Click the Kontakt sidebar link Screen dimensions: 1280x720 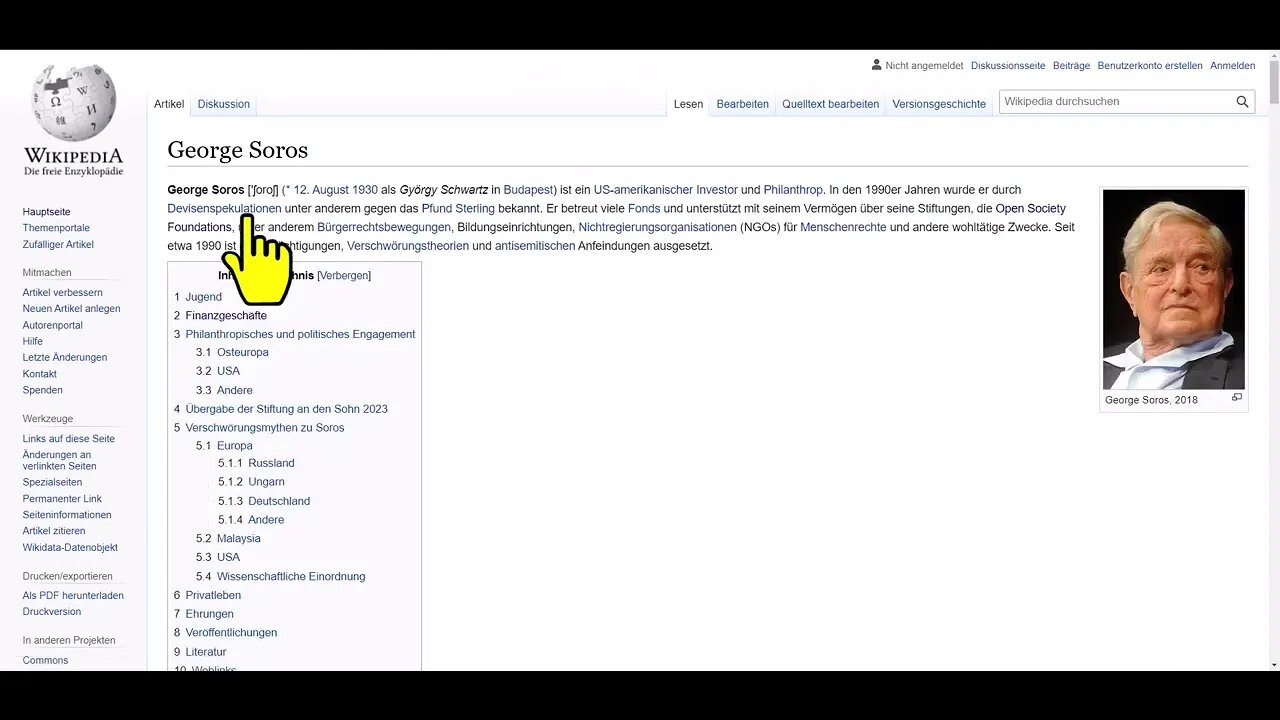(x=40, y=374)
